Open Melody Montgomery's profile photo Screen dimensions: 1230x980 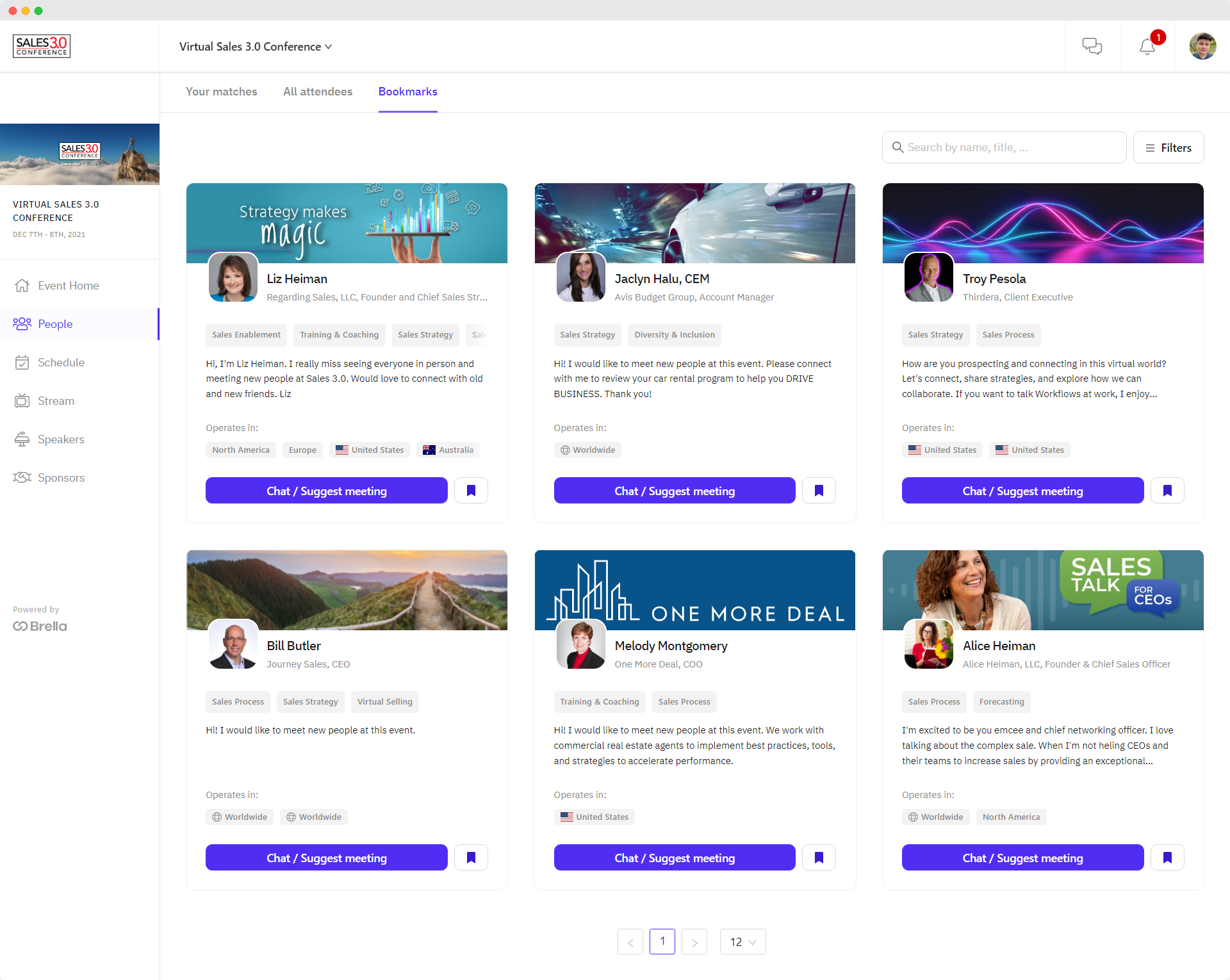(x=581, y=644)
